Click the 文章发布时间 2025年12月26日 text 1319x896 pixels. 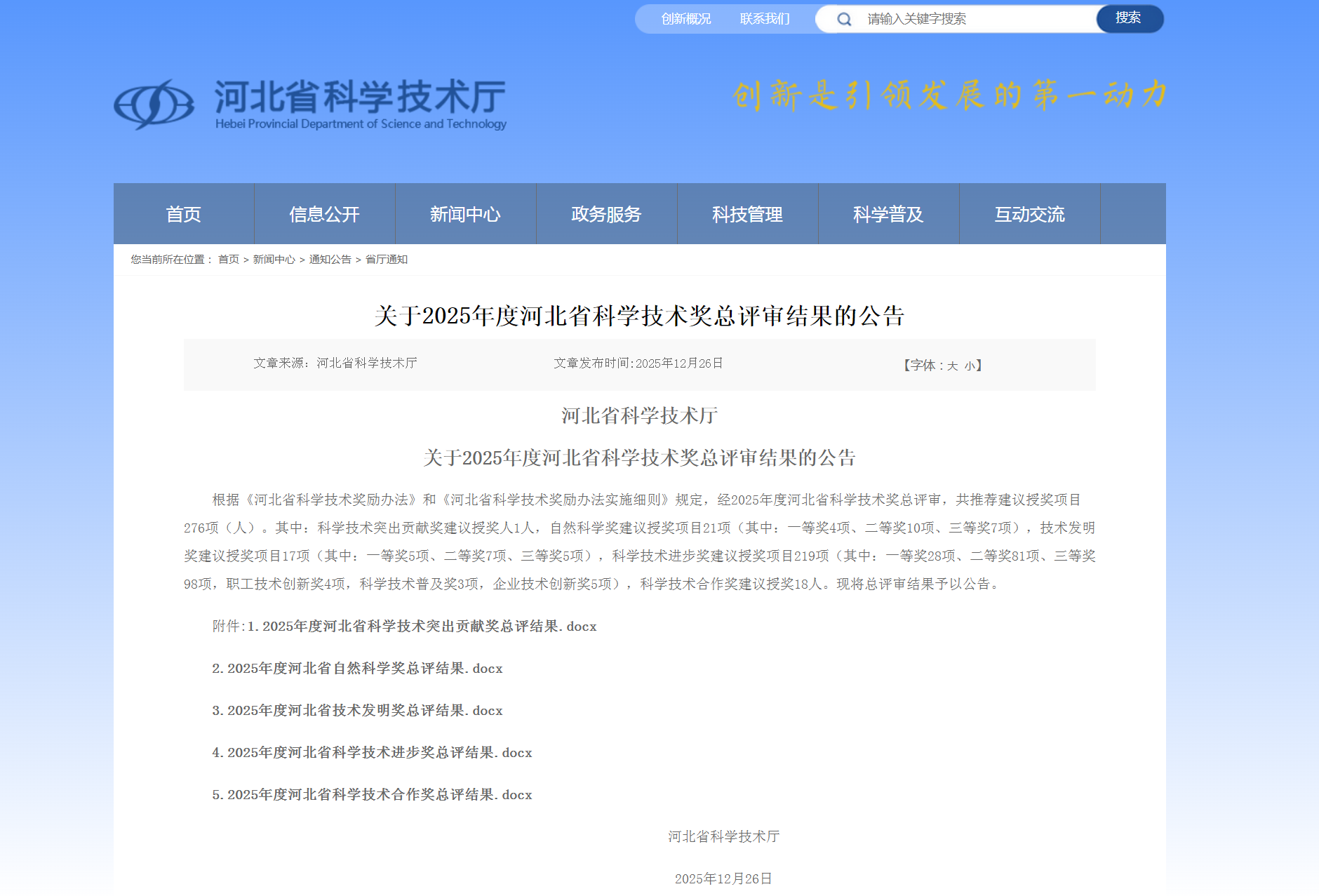click(x=638, y=363)
